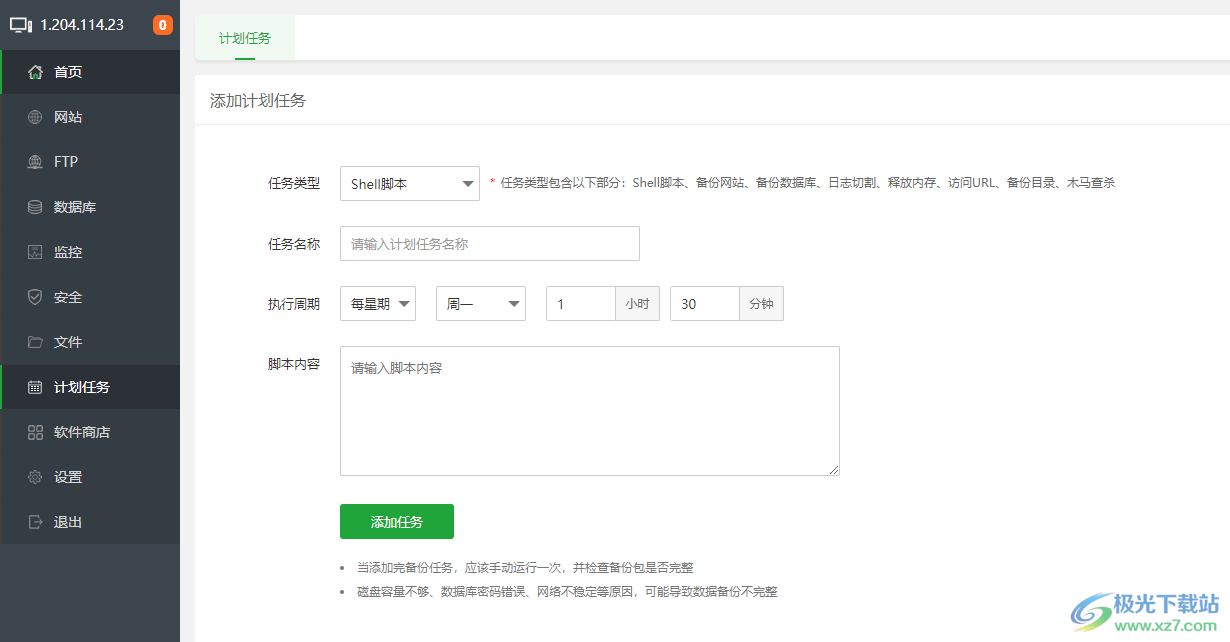Select 计划任务 in the sidebar
Screen dimensions: 1230x642
click(90, 387)
